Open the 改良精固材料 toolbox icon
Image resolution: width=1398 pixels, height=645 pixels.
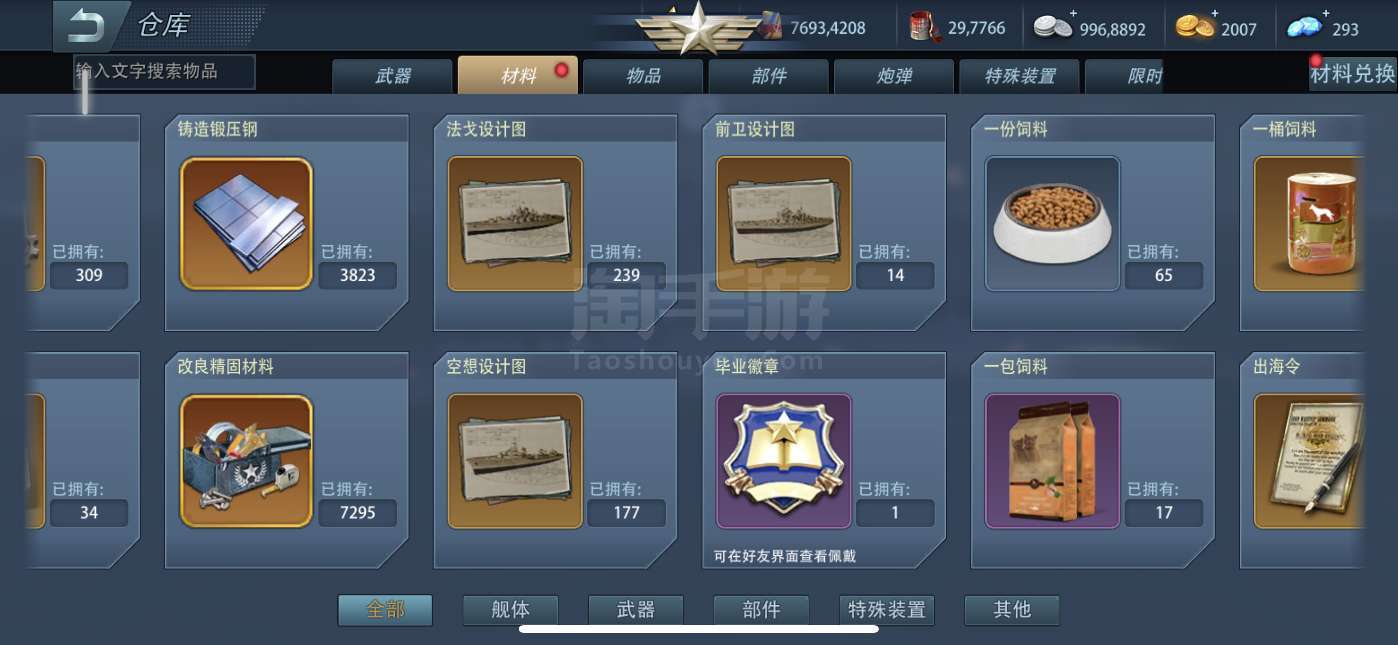[246, 461]
